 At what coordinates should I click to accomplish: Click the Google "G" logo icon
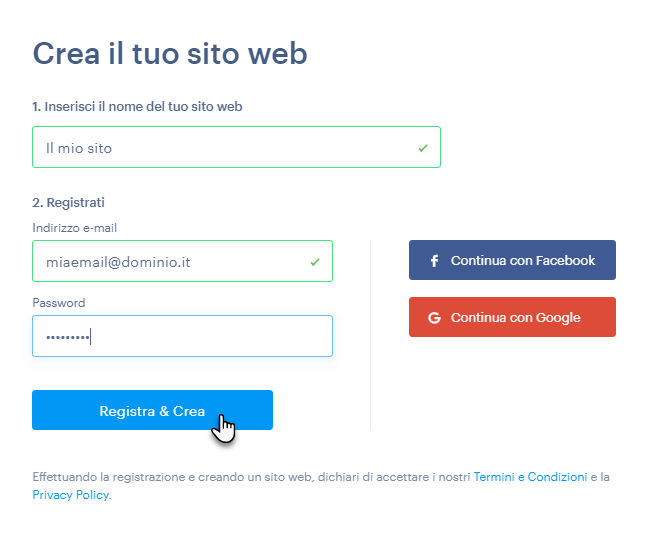click(434, 318)
